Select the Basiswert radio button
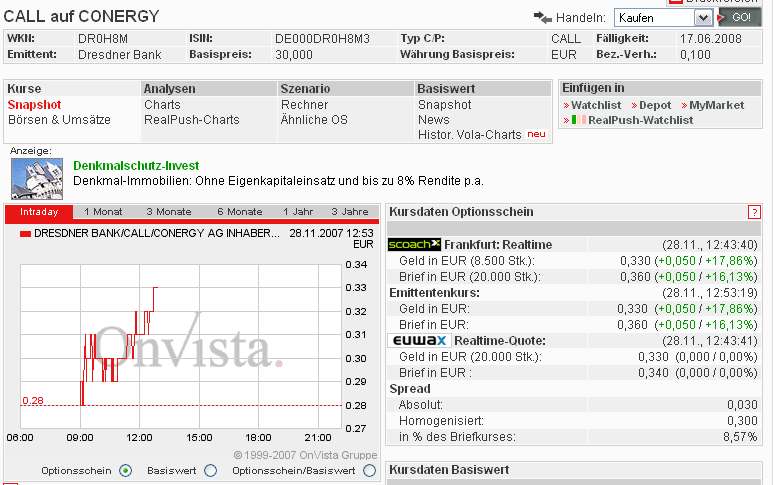This screenshot has width=773, height=485. [x=211, y=471]
